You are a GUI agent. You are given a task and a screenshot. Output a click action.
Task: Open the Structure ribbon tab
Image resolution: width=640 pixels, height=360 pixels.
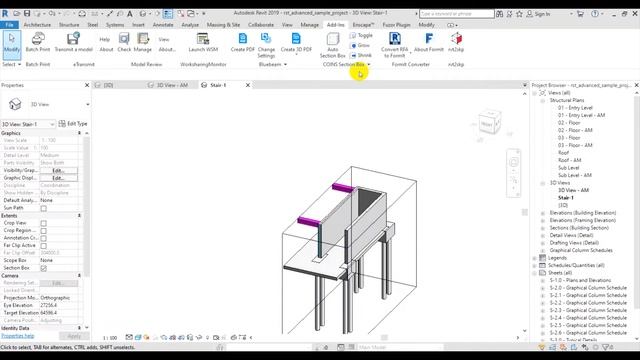click(x=69, y=25)
